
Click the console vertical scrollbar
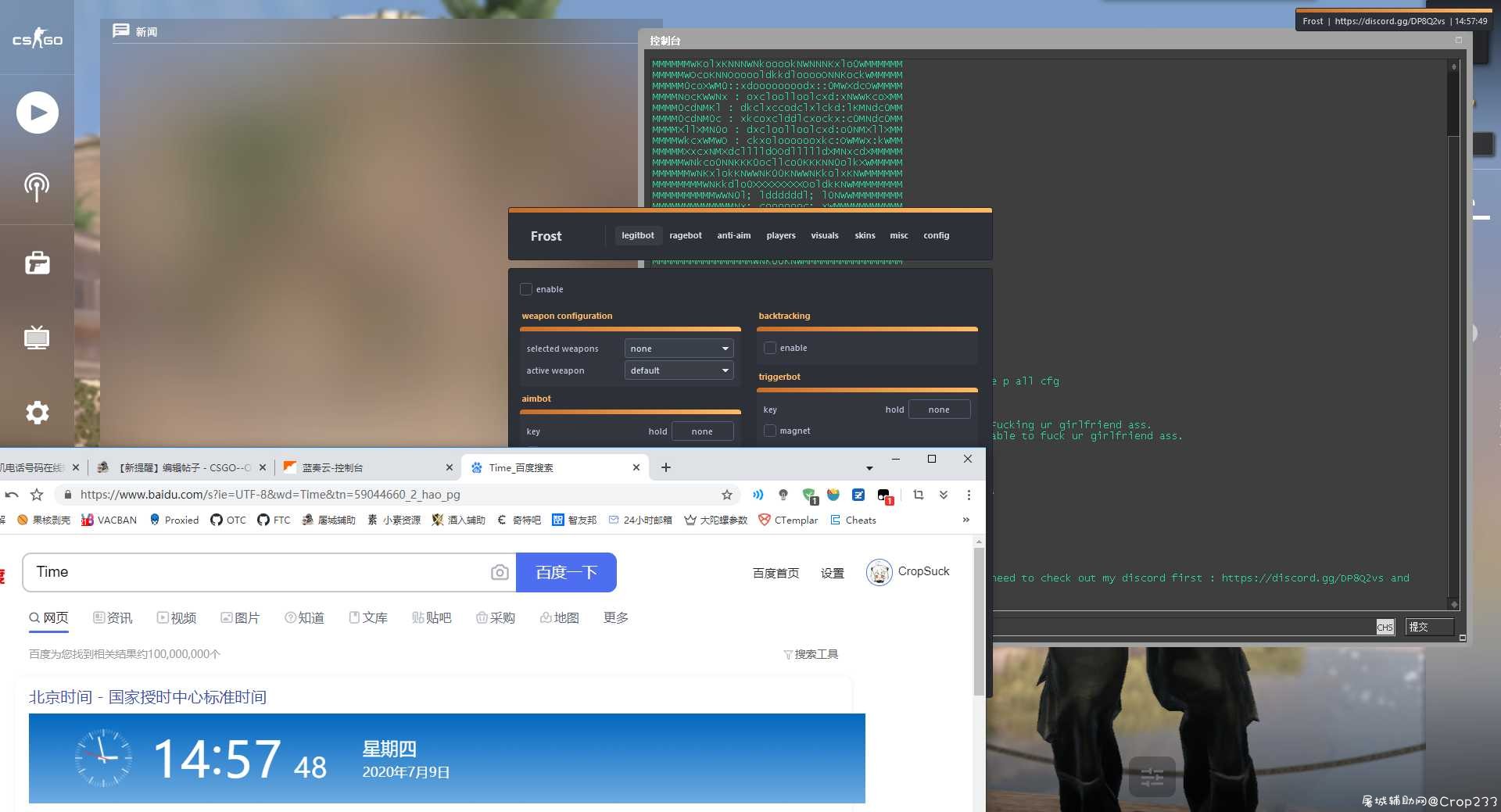pos(1453,336)
